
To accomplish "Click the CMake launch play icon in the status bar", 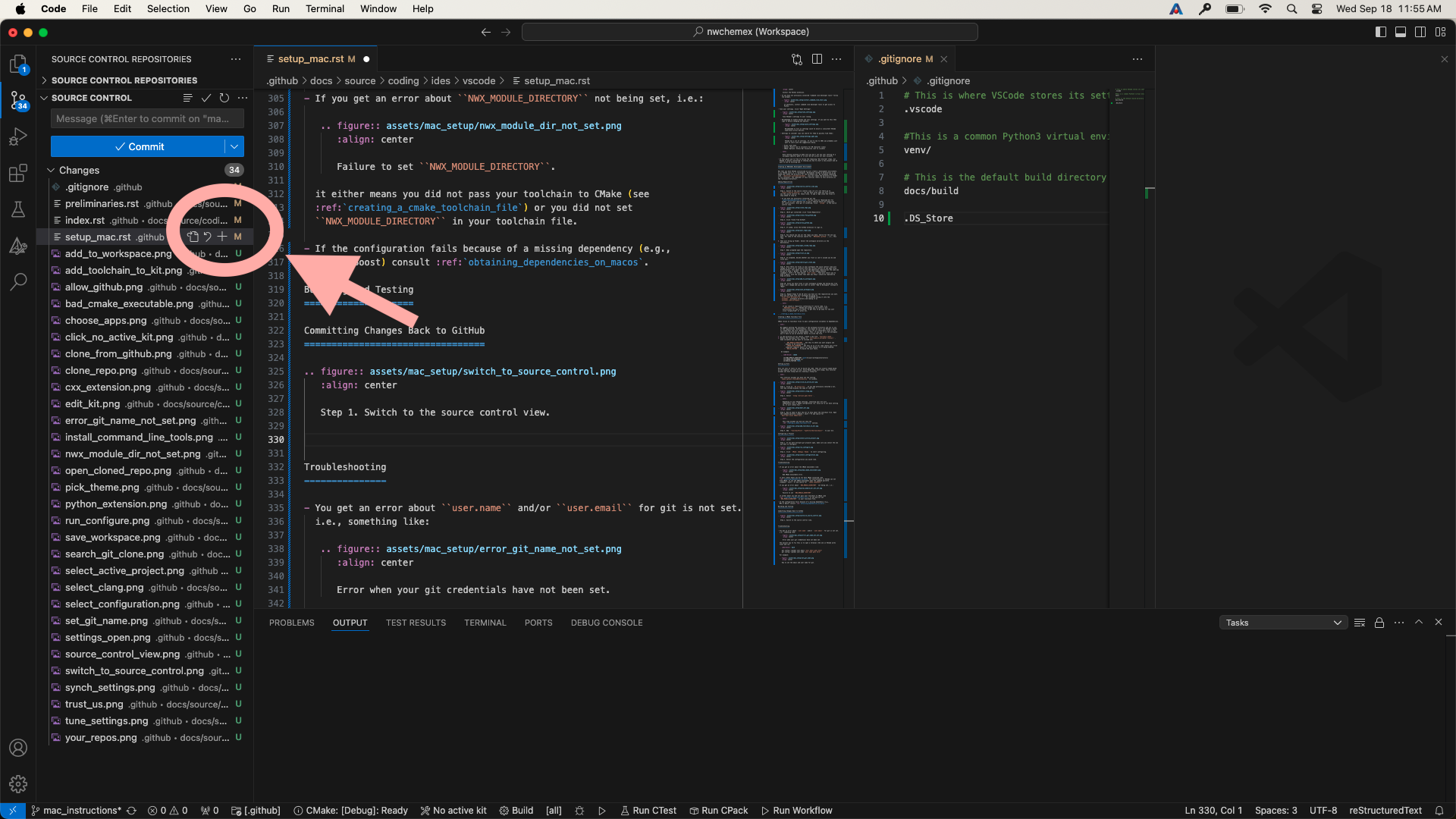I will (x=602, y=811).
